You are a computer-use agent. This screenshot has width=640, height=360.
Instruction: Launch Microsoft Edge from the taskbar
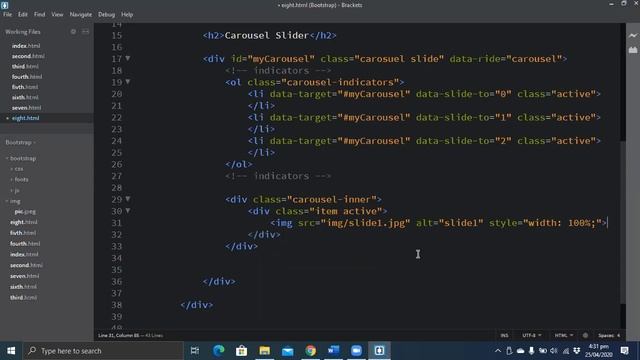[218, 351]
